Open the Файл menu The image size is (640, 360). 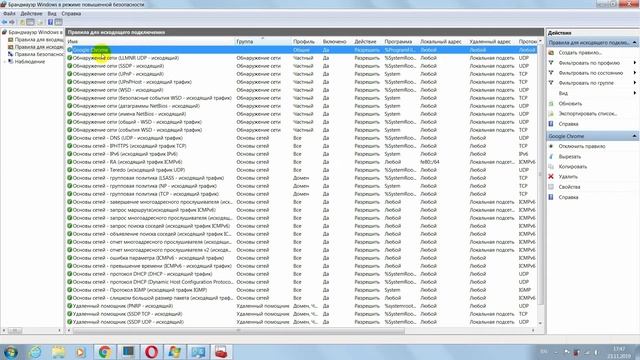(9, 13)
